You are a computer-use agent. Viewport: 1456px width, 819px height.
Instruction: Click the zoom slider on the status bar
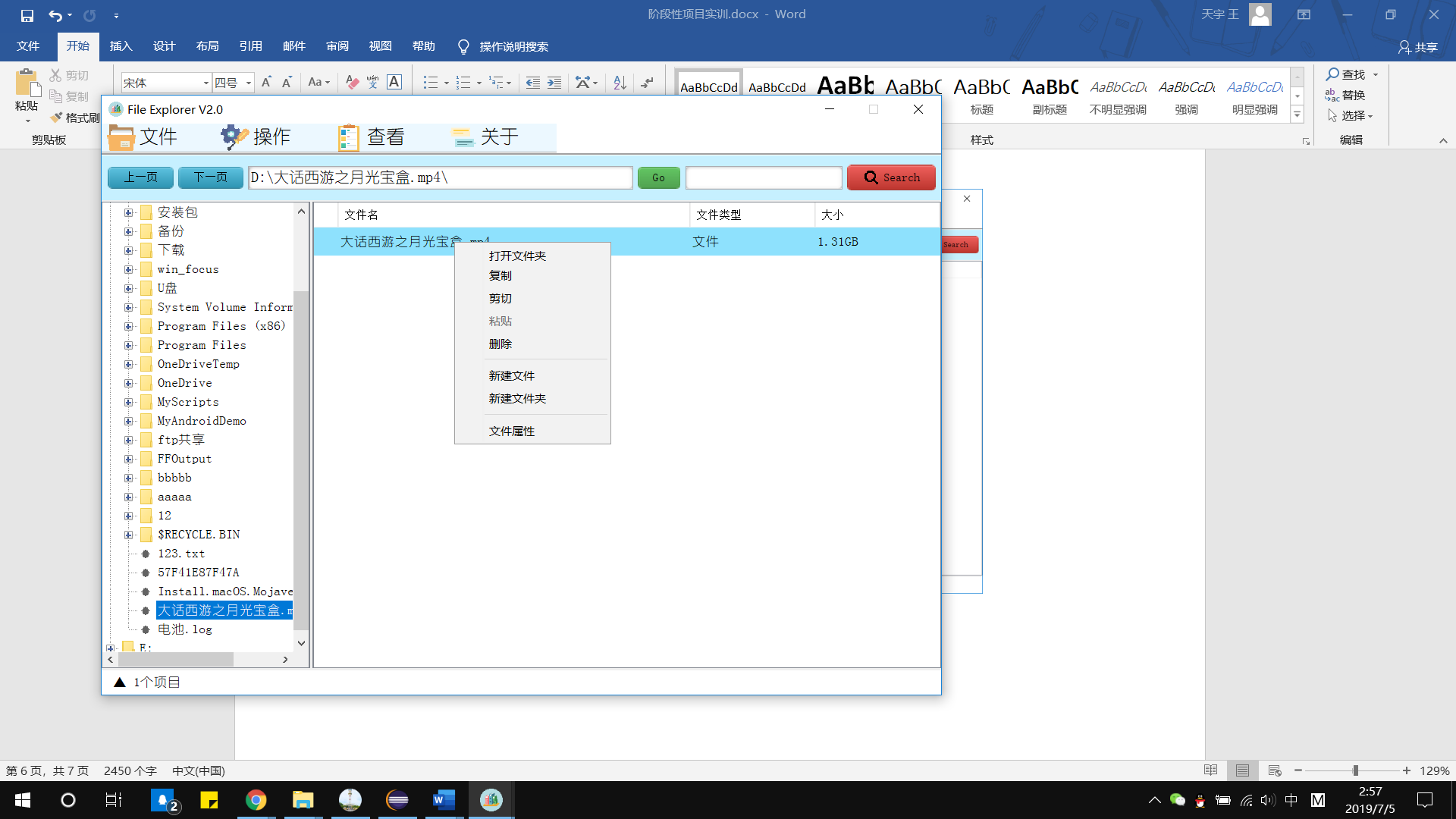point(1357,770)
